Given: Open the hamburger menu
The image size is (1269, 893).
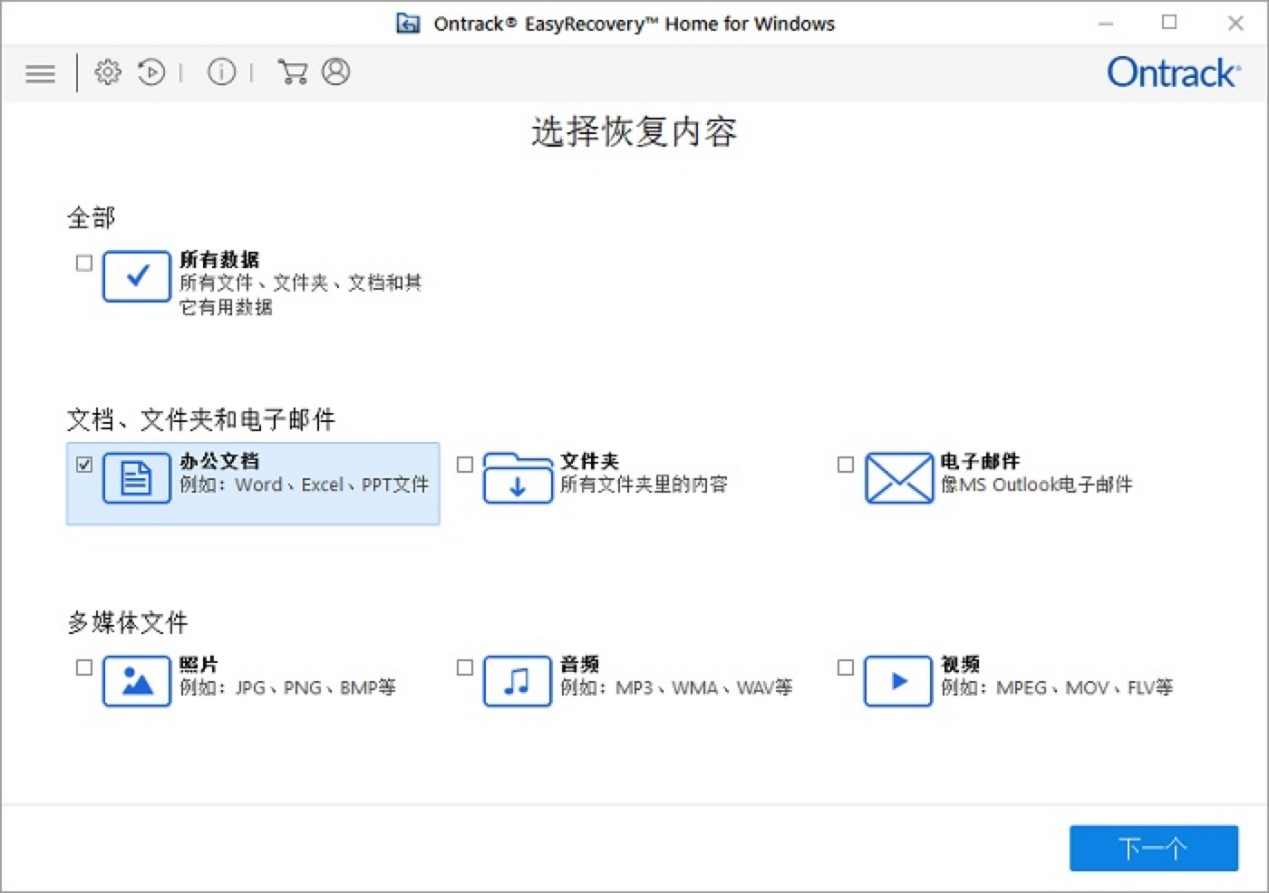Looking at the screenshot, I should tap(40, 73).
